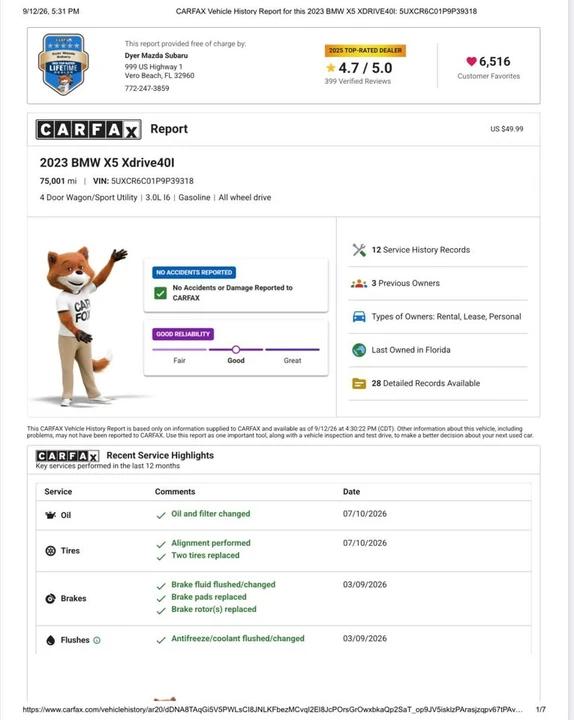Click the CARFAX fox mascot image
574x720 pixels.
pos(84,326)
